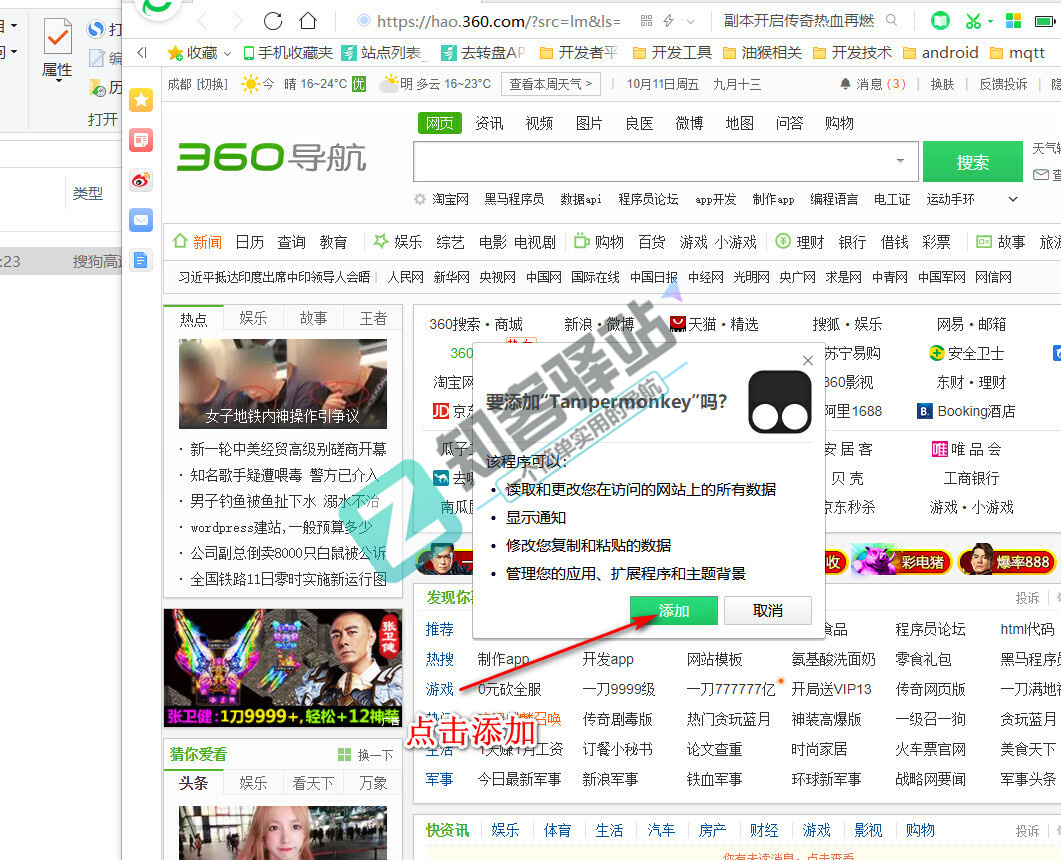The height and width of the screenshot is (860, 1061).
Task: Select the scissors screenshot tool in toolbar
Action: [972, 20]
